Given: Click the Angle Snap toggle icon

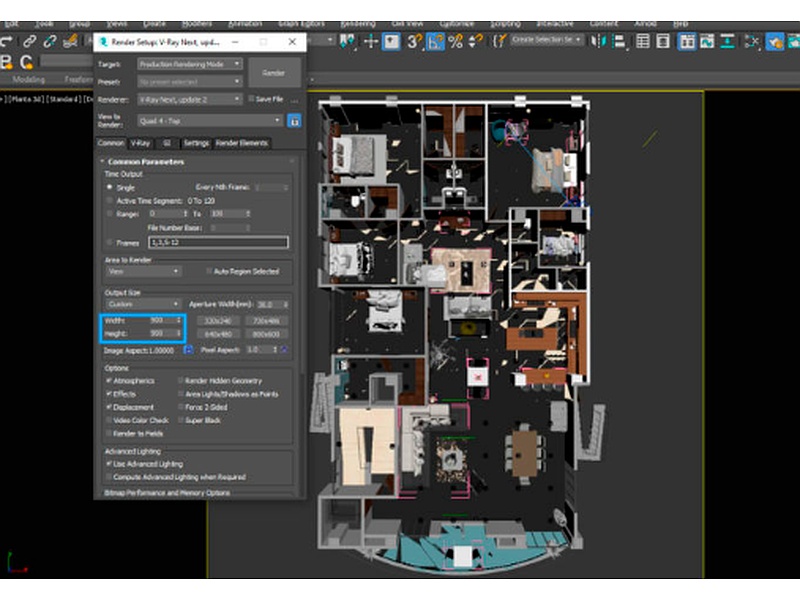Looking at the screenshot, I should pos(436,41).
